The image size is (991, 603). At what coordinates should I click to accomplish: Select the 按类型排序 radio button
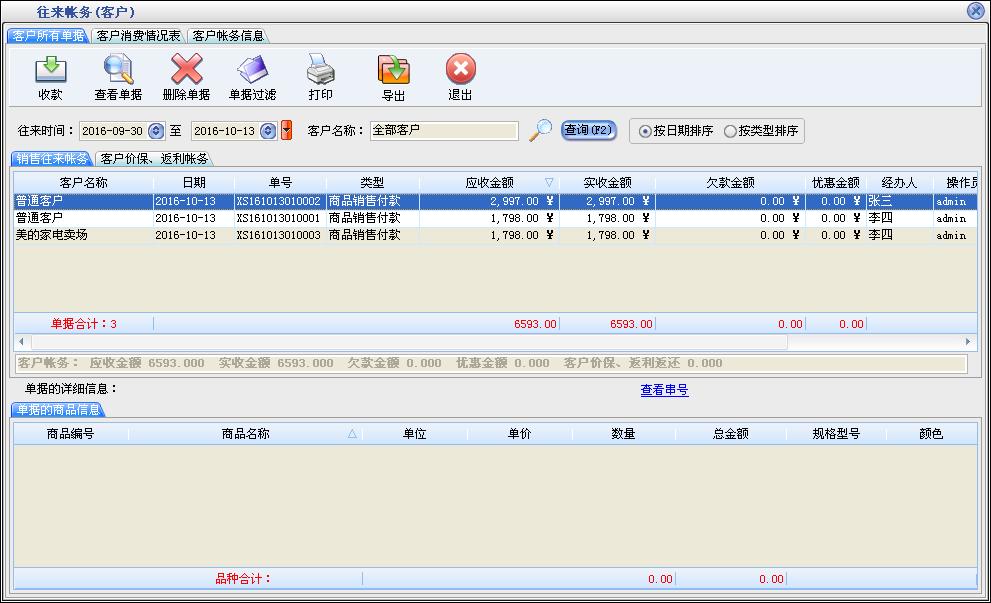[x=730, y=131]
